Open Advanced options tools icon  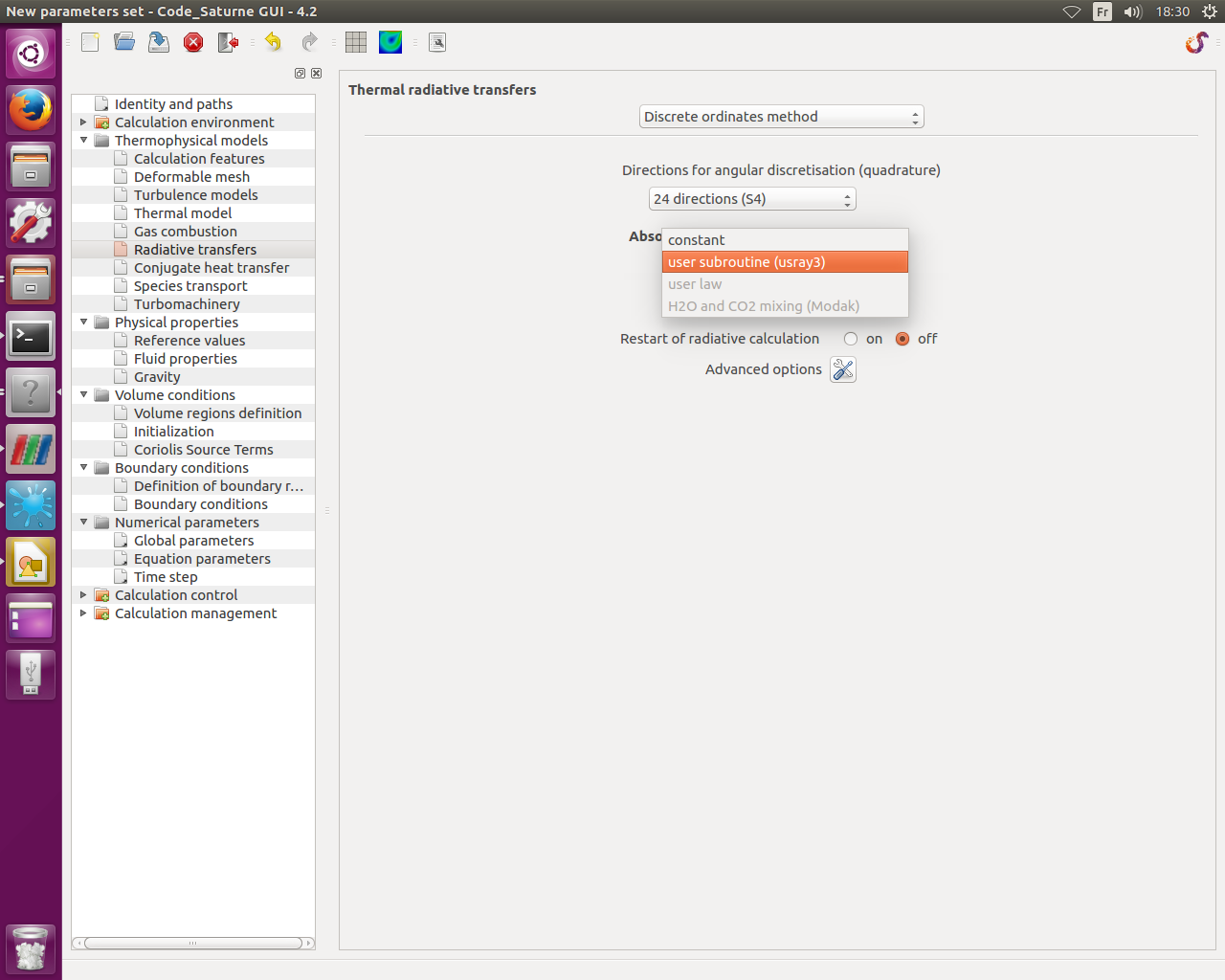842,369
